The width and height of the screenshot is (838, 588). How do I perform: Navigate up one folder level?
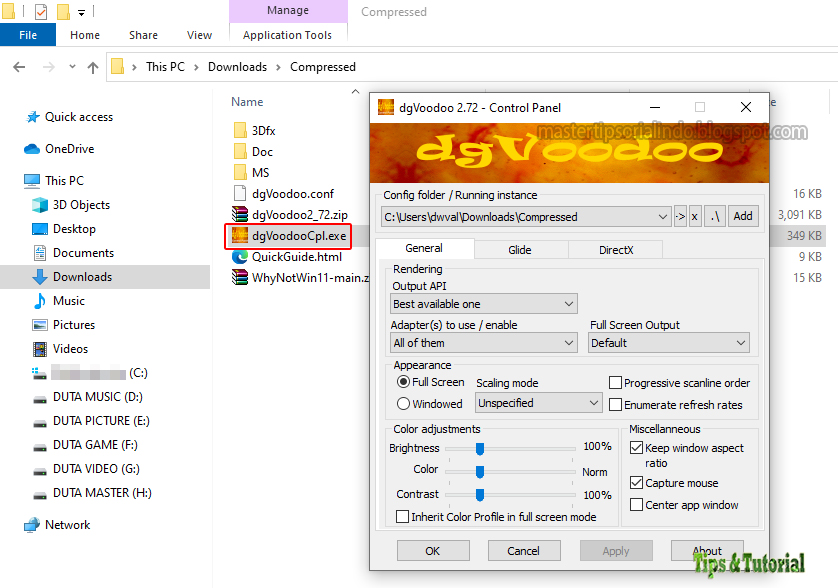coord(91,66)
